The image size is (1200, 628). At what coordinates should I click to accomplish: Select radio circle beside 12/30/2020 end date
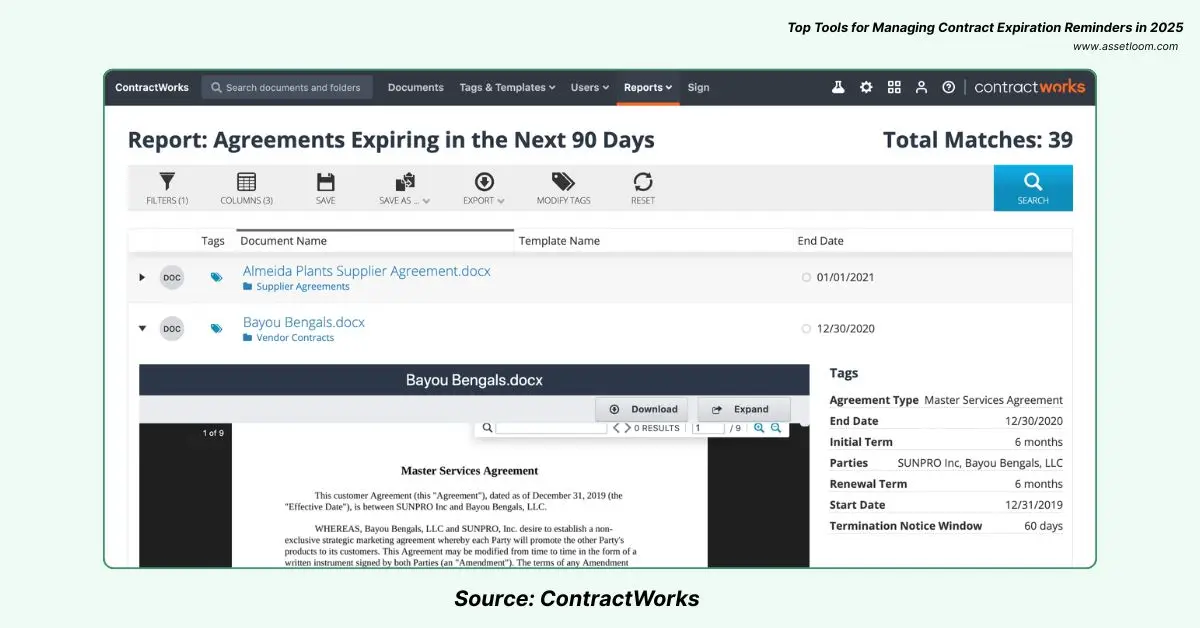(x=806, y=328)
